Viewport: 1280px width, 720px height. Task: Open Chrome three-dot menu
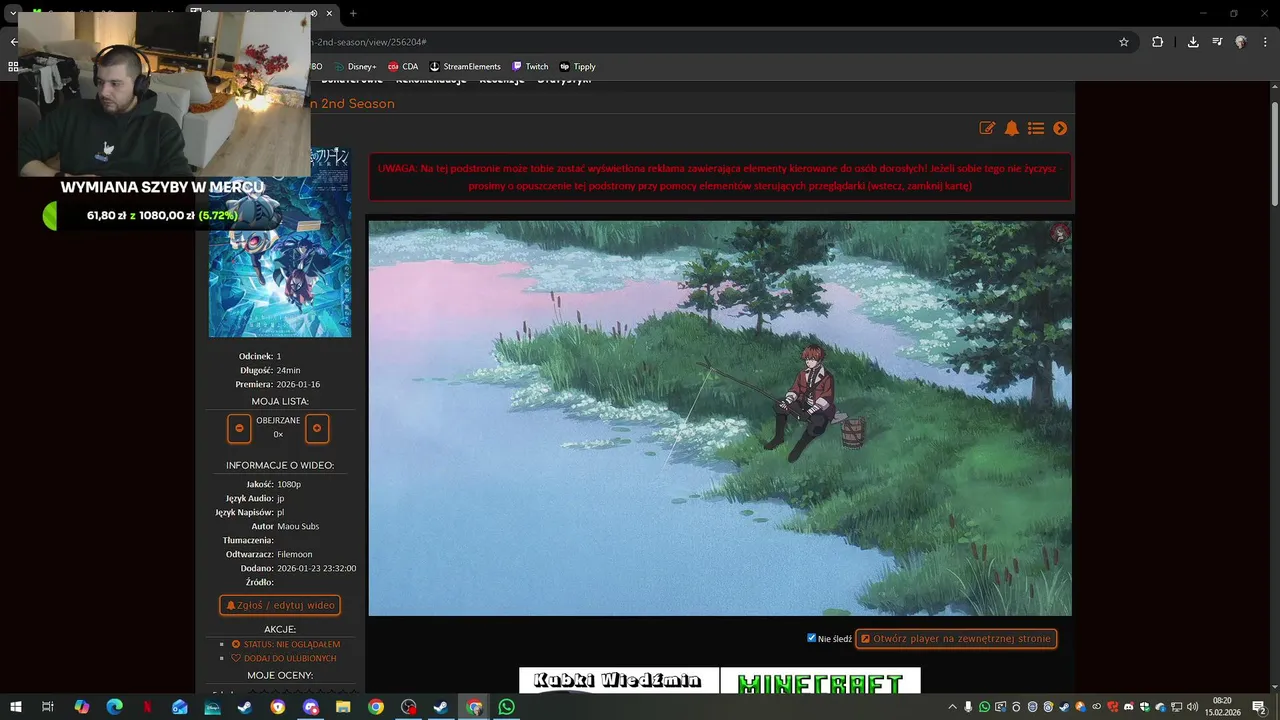(1263, 42)
